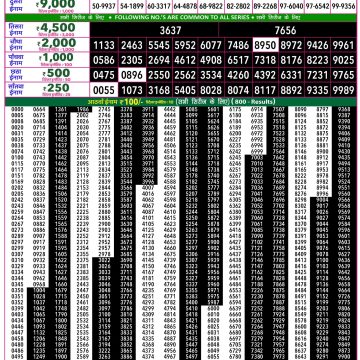The image size is (360, 360).
Task: Select 4908 in the 1,000 prize row
Action: click(211, 60)
